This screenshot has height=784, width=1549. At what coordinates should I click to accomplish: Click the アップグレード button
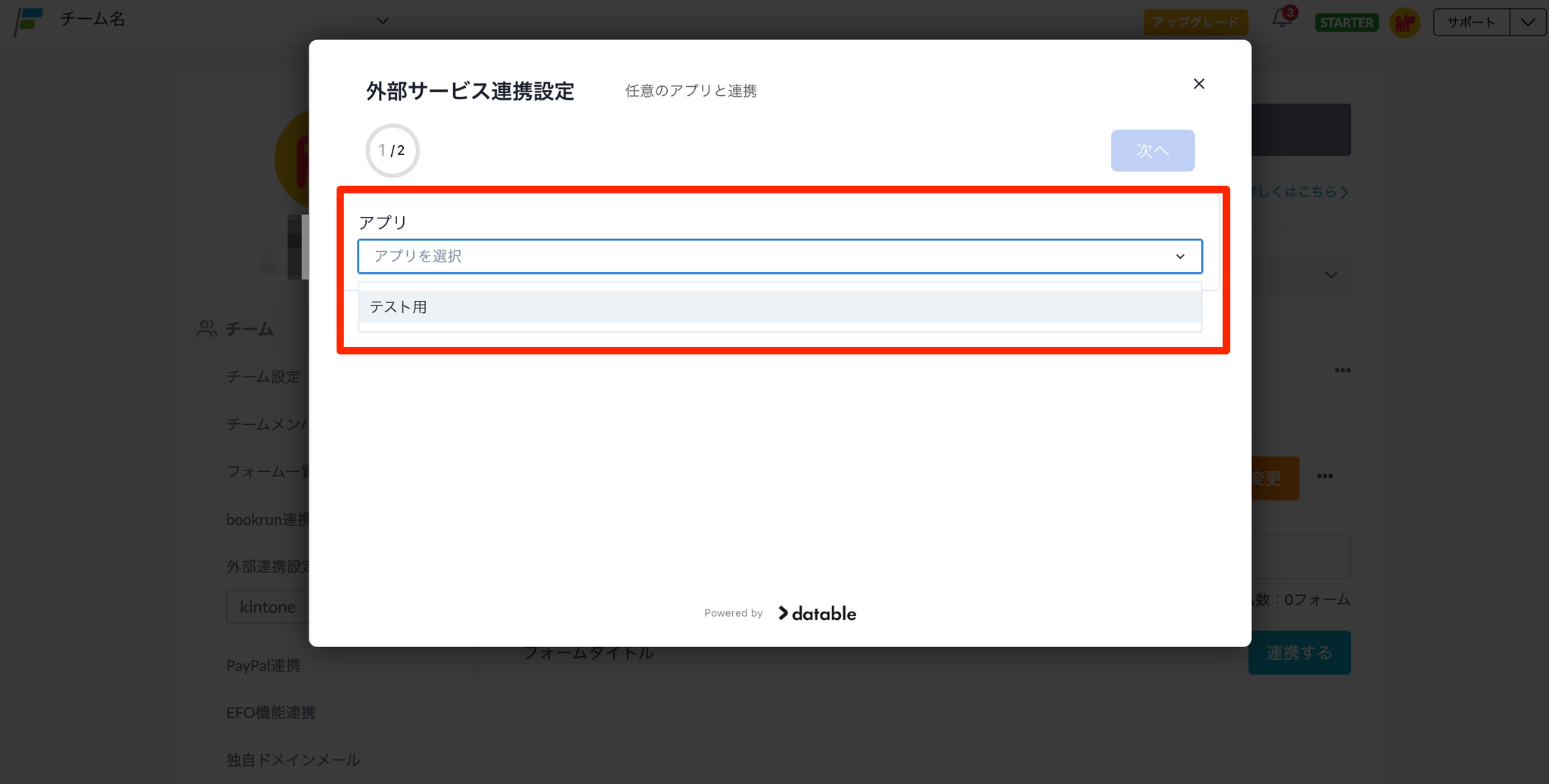pyautogui.click(x=1195, y=23)
